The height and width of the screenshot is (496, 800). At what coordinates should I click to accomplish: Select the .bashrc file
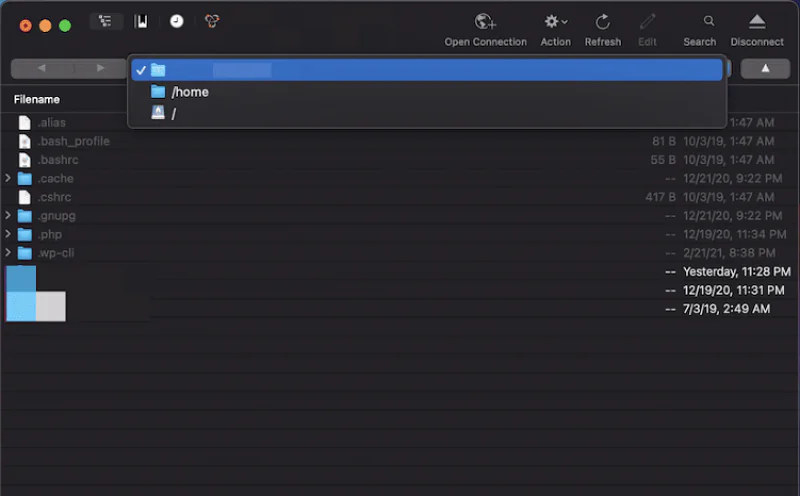(x=58, y=160)
